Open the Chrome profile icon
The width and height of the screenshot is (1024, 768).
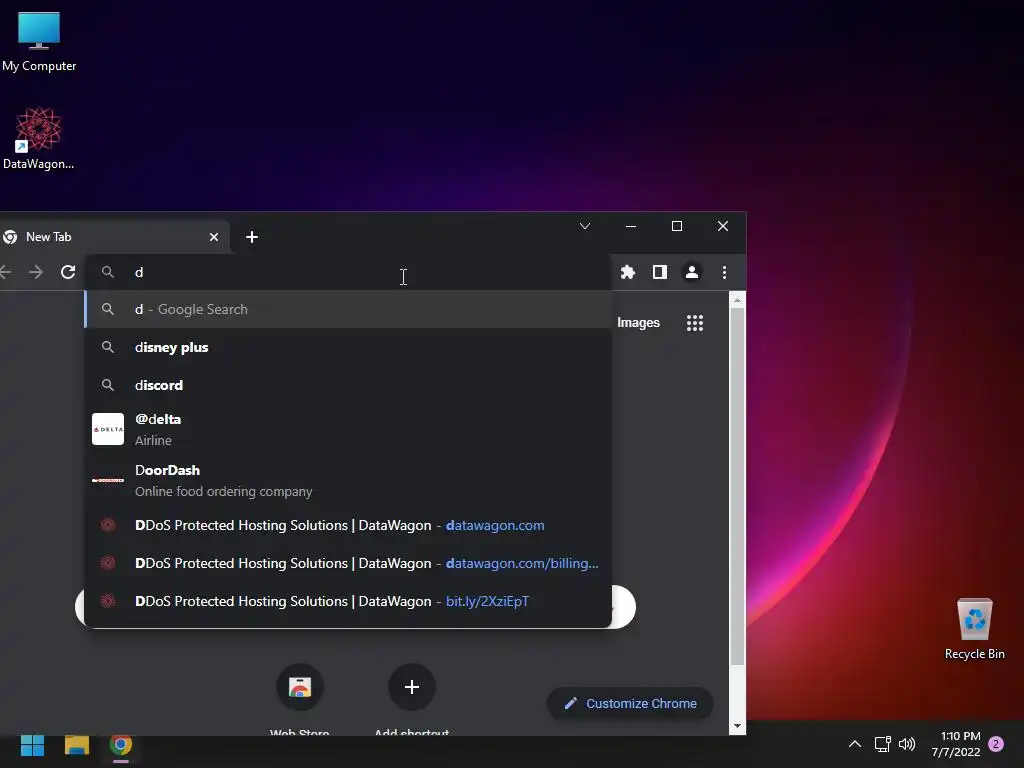(692, 272)
